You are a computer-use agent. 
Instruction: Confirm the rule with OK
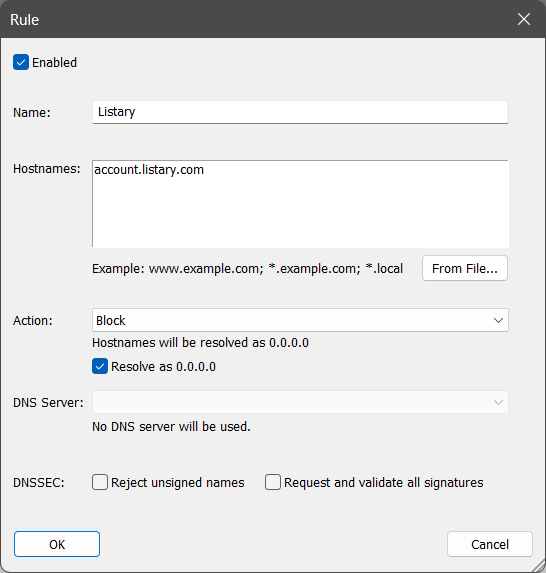click(x=57, y=544)
